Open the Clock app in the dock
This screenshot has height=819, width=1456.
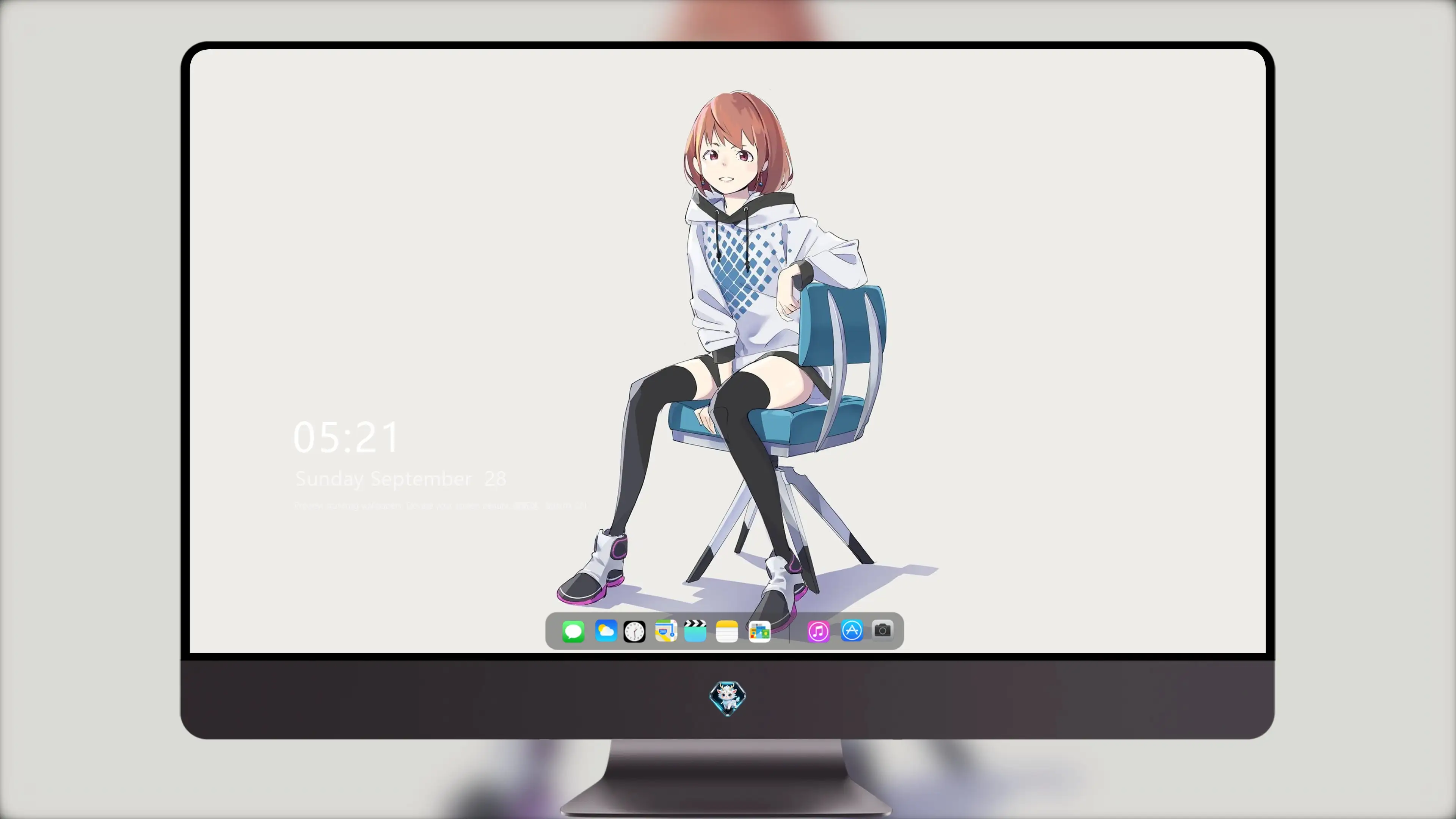[634, 631]
